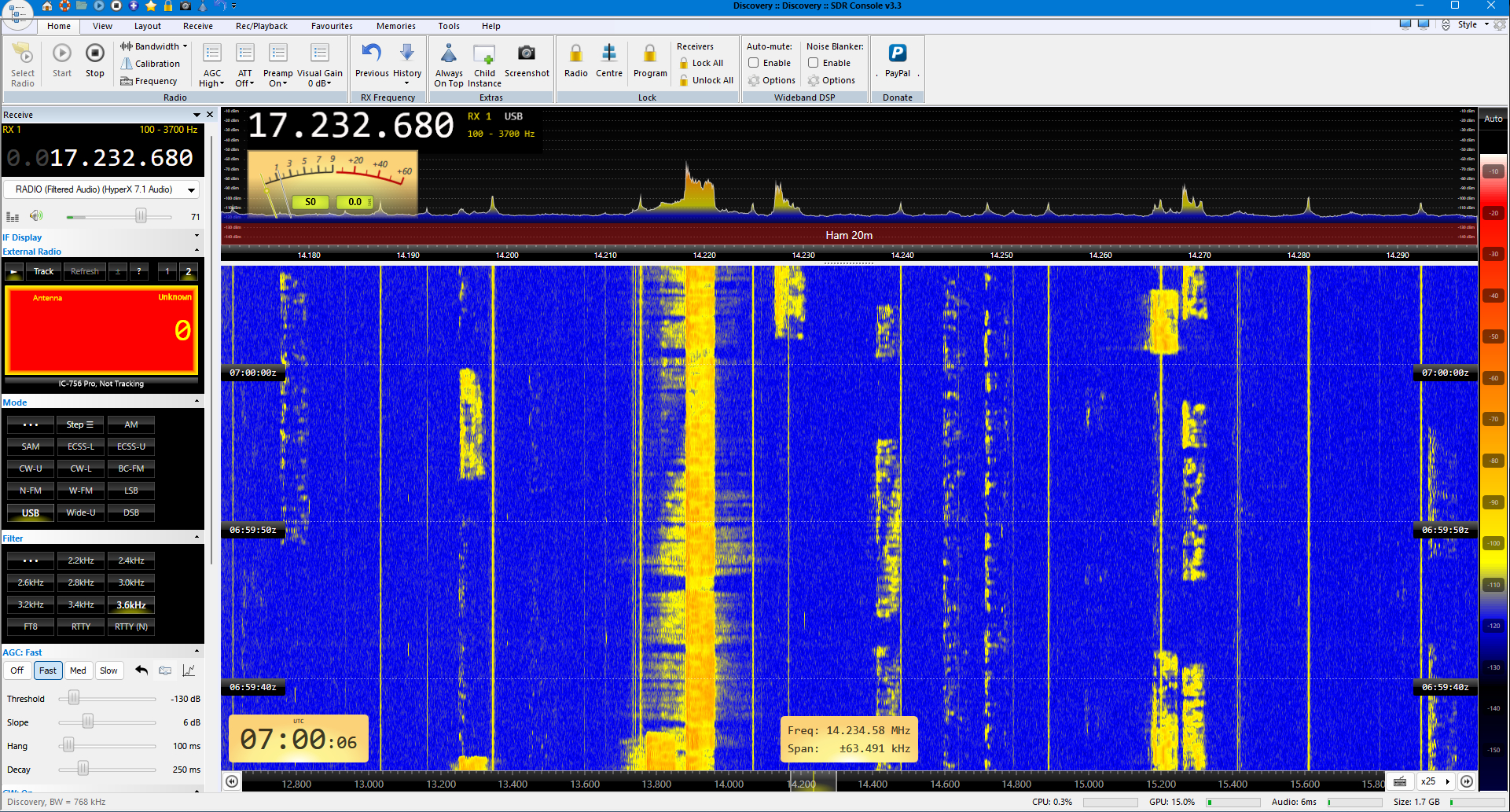Click the AGC Threshold slider

[74, 698]
